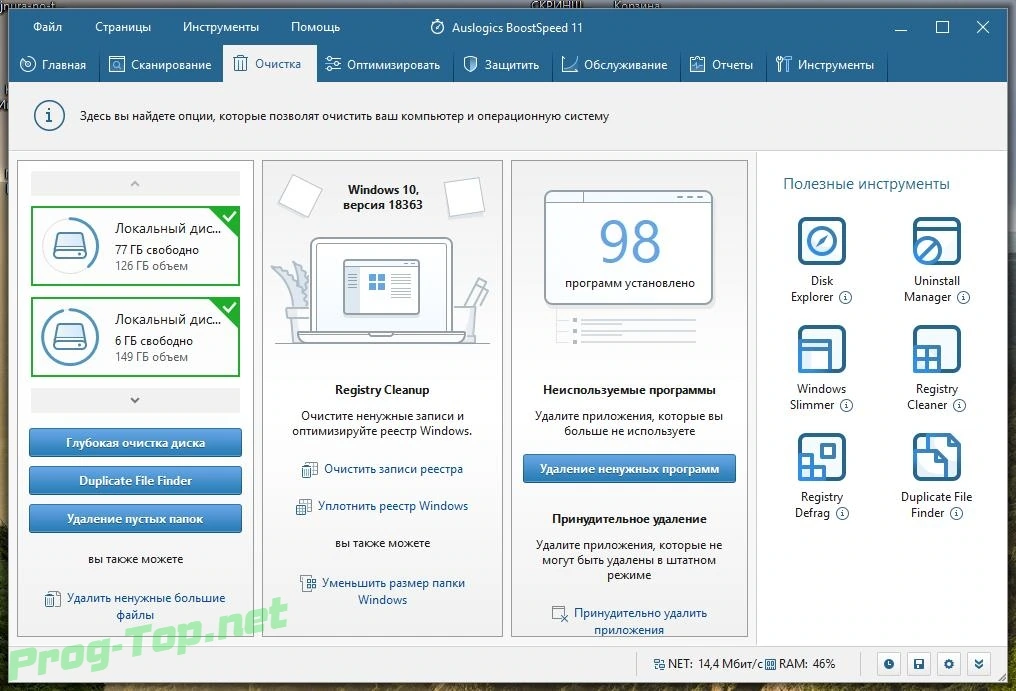The image size is (1016, 691).
Task: Click the RAM usage indicator
Action: (x=800, y=664)
